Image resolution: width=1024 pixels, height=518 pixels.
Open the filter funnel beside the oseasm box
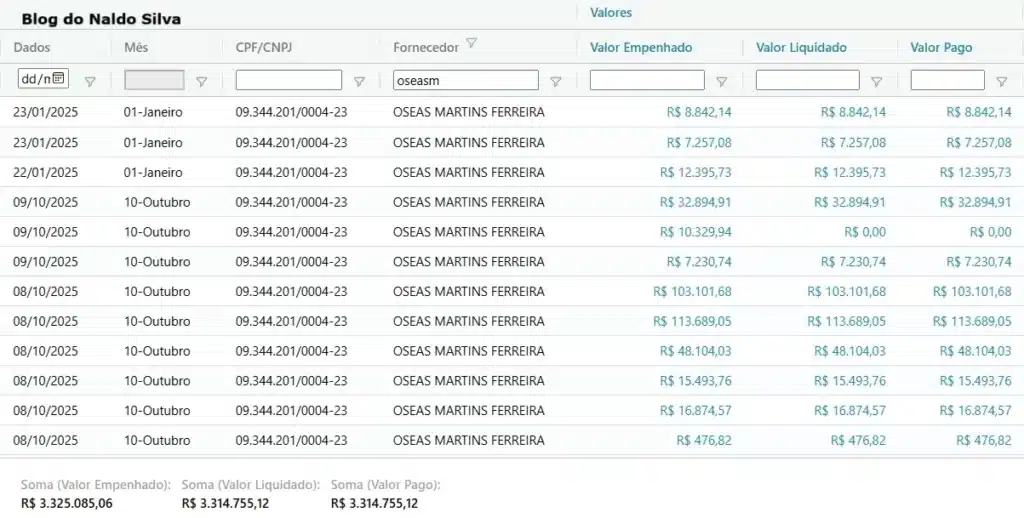point(556,82)
